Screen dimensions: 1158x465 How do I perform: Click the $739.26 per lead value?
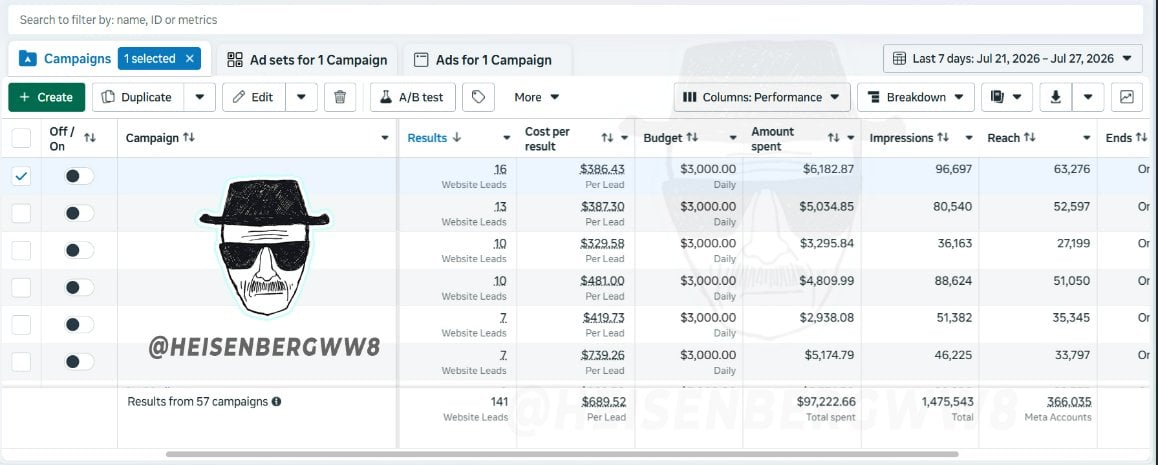(x=602, y=355)
